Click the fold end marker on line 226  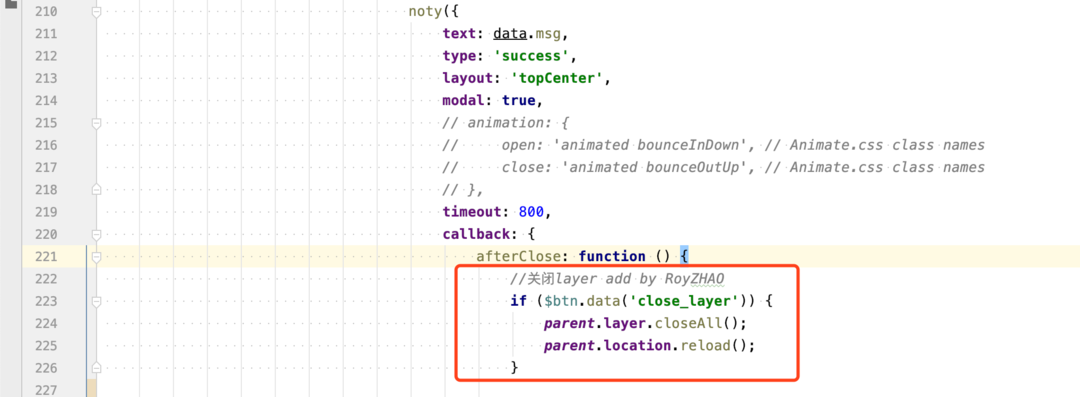click(96, 367)
